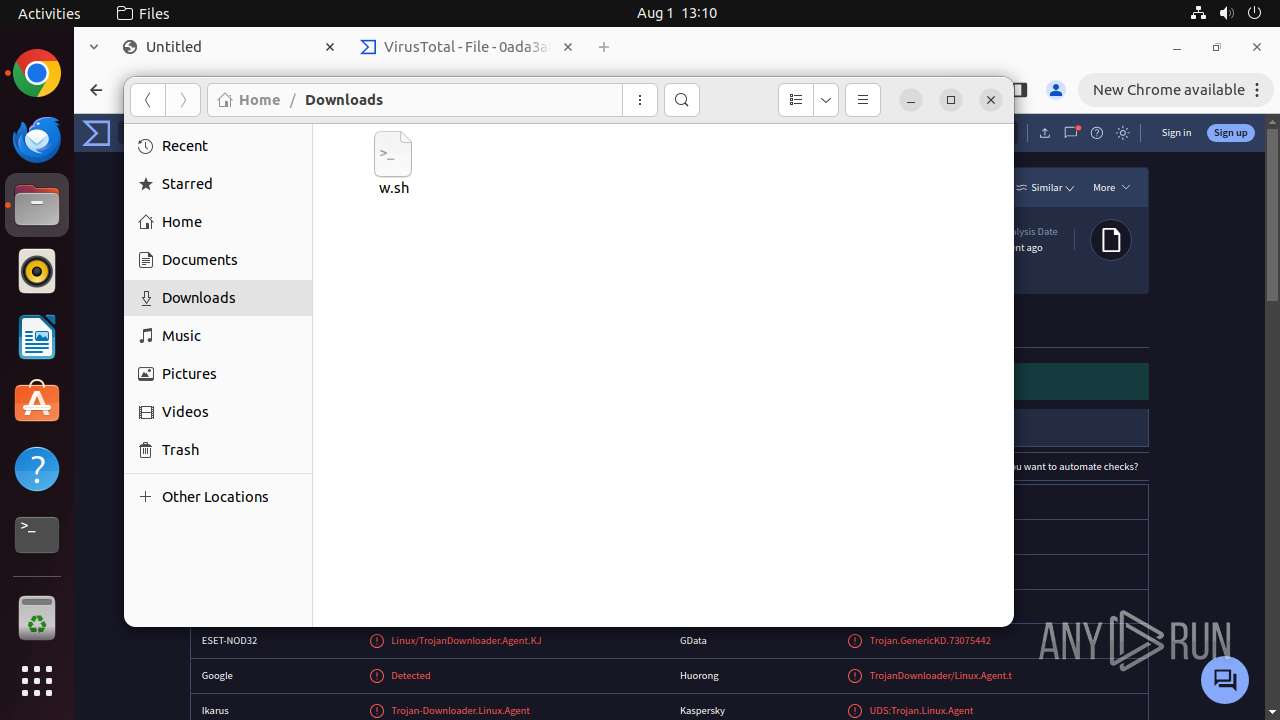Show Applications grid in the dock
Screen dimensions: 1280x720
(37, 681)
